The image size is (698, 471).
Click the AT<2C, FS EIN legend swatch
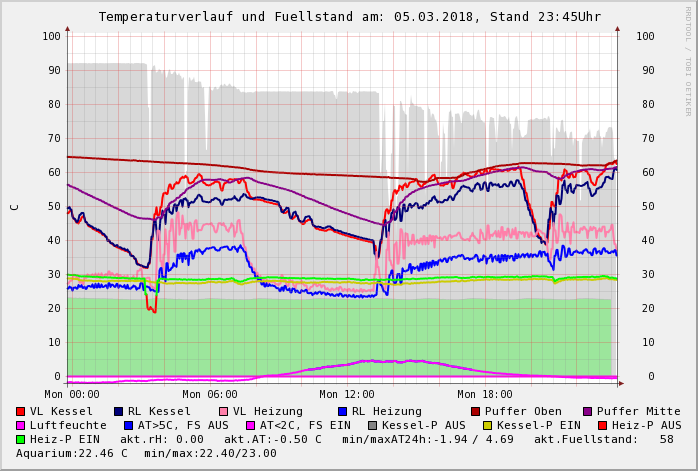click(x=250, y=425)
